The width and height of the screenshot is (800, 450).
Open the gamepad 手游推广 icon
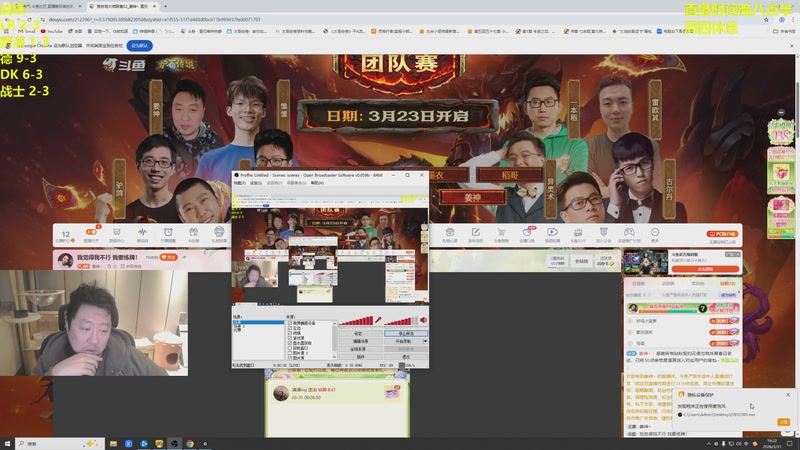(x=629, y=232)
